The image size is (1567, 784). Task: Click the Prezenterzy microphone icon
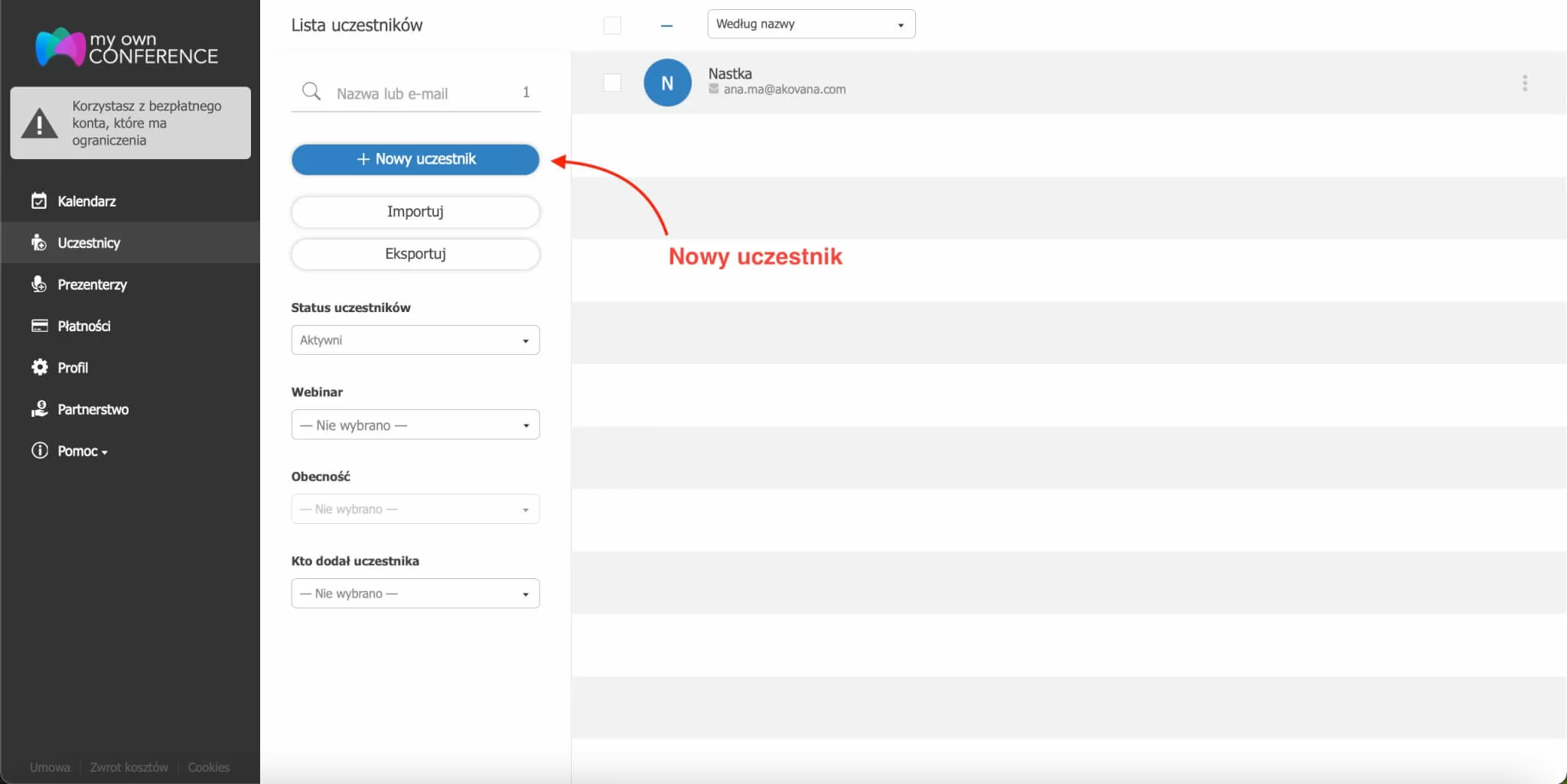click(x=39, y=285)
